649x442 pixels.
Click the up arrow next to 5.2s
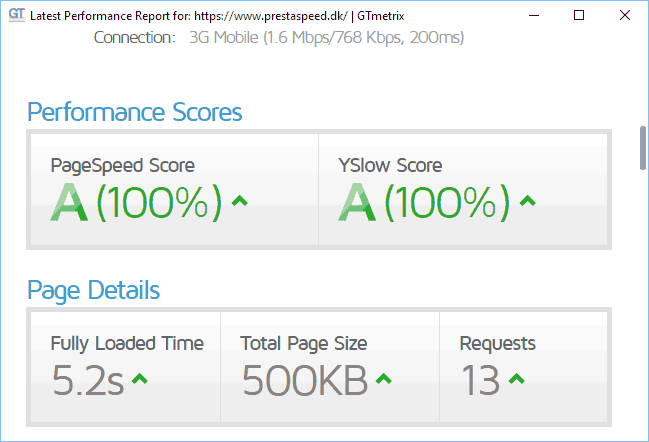(140, 380)
